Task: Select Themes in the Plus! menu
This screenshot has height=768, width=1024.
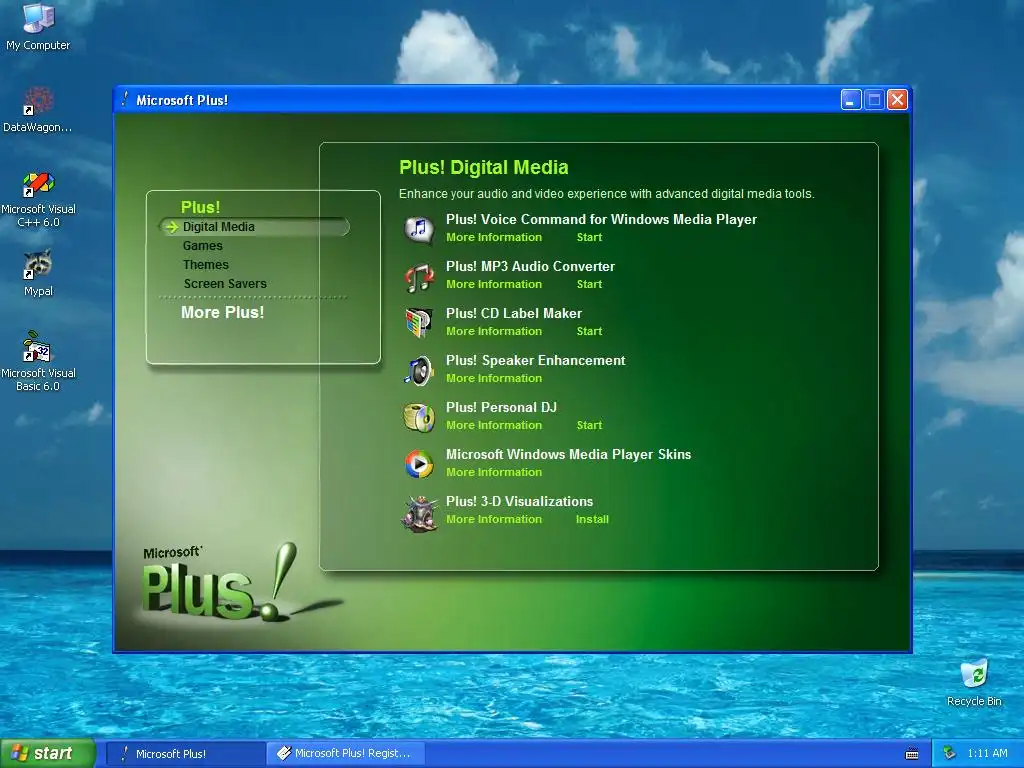Action: [206, 264]
